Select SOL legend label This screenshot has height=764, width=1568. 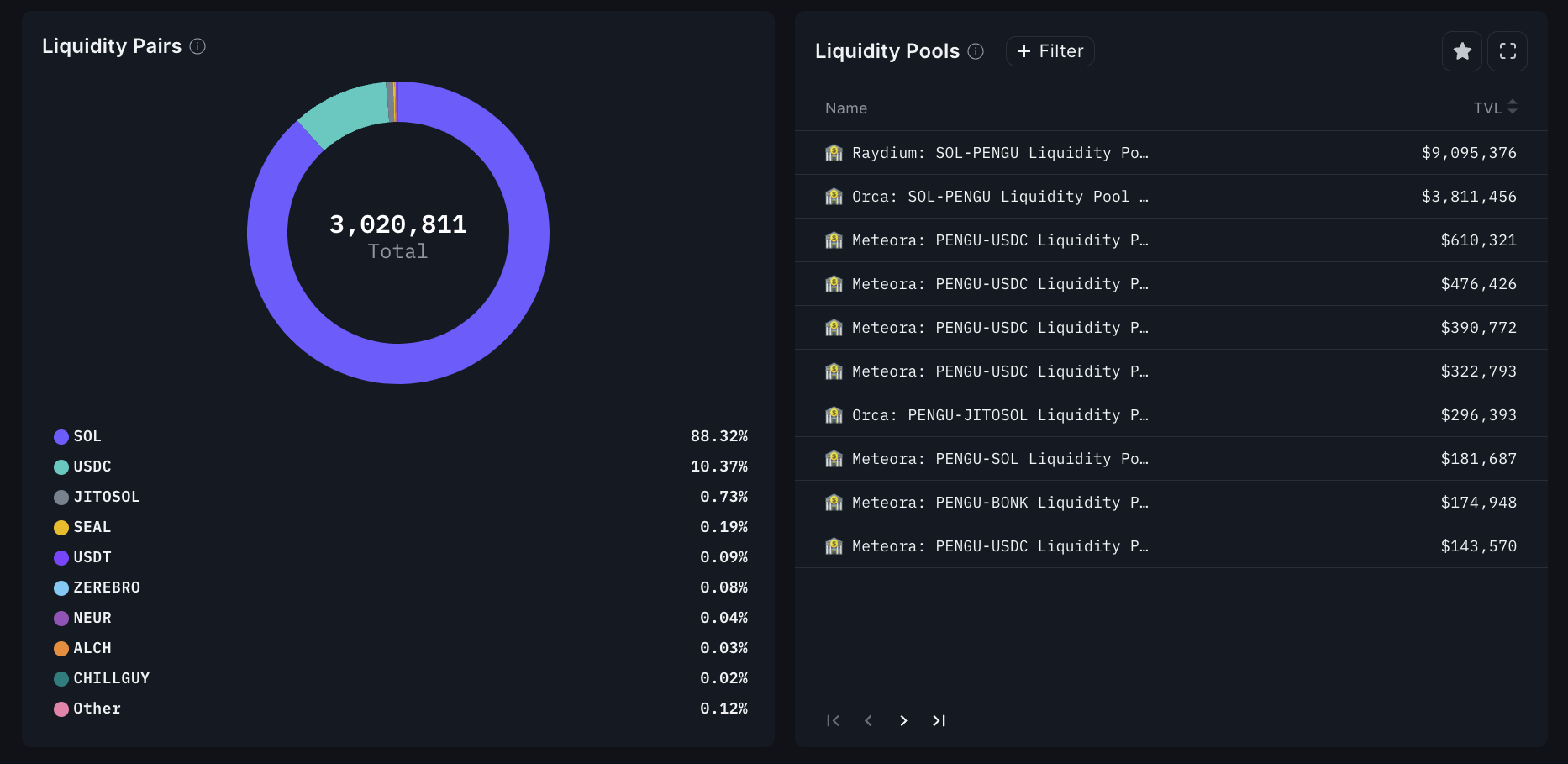87,436
